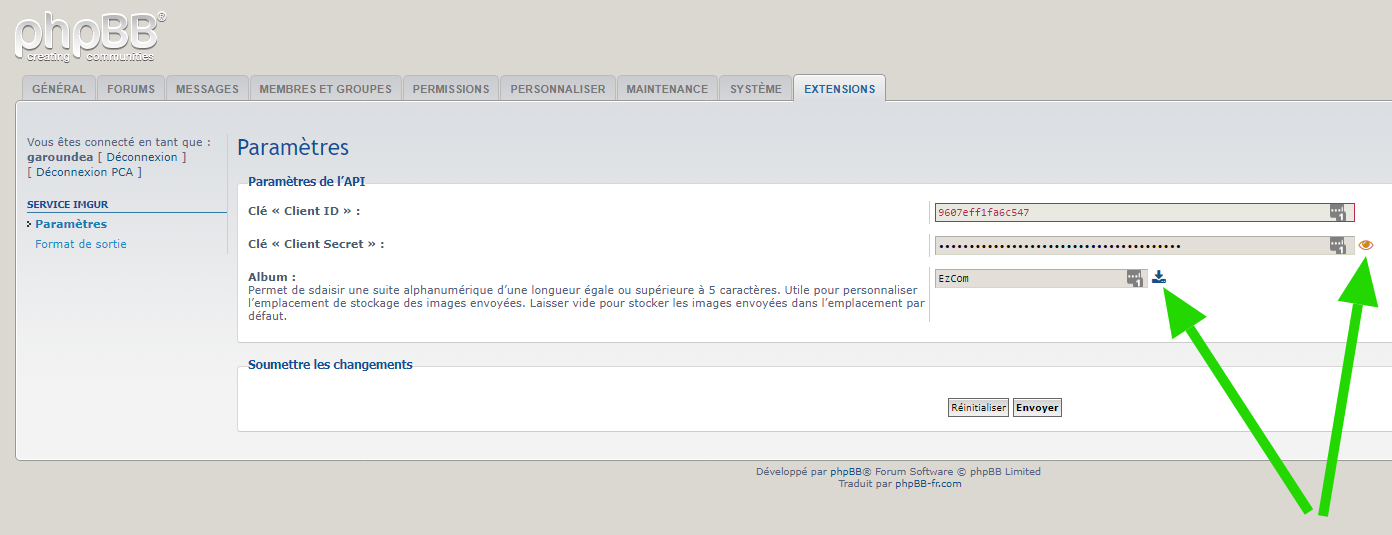Click password manager icon in Client ID field
This screenshot has width=1392, height=535.
[1337, 212]
